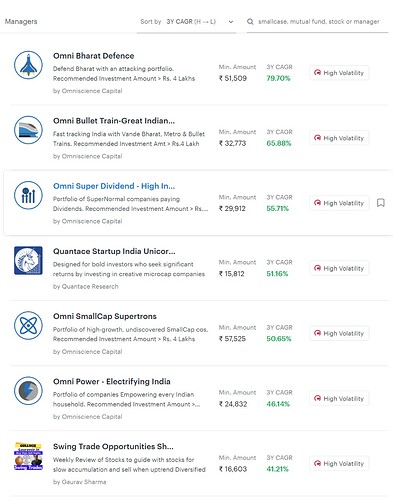Bookmark the Omni Super Dividend smallcase
This screenshot has height=500, width=393.
381,203
